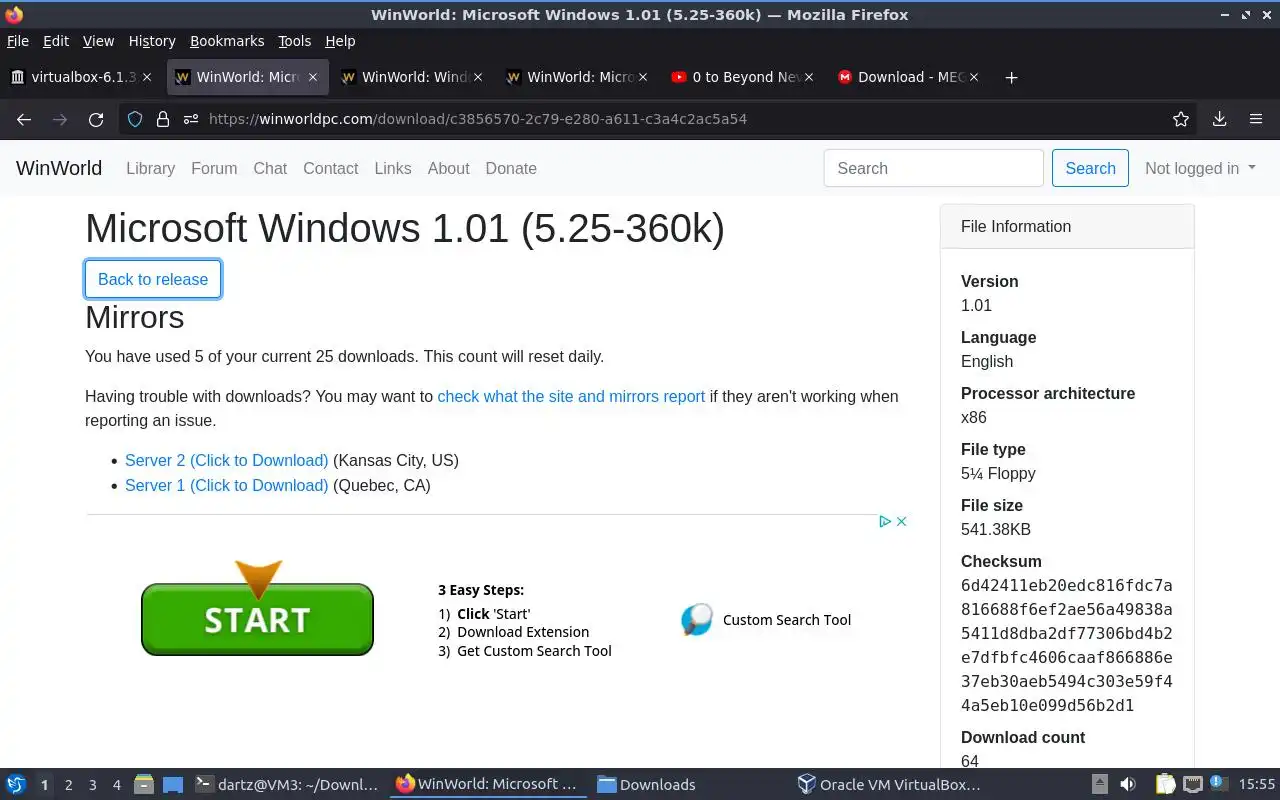This screenshot has width=1280, height=800.
Task: Download from Server 1 (Quebec)
Action: tap(226, 486)
